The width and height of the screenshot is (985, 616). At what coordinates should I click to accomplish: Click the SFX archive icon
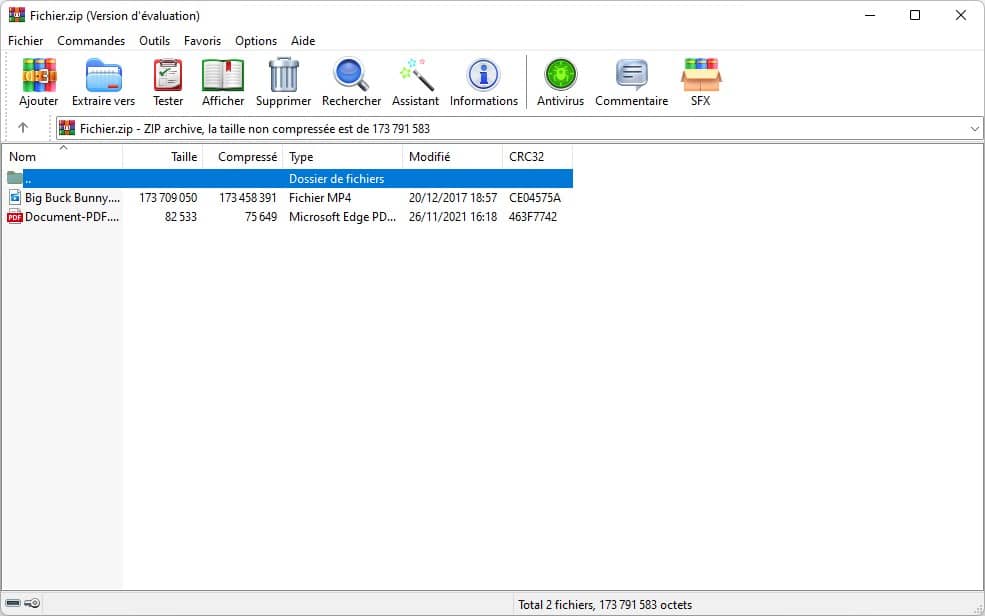700,75
